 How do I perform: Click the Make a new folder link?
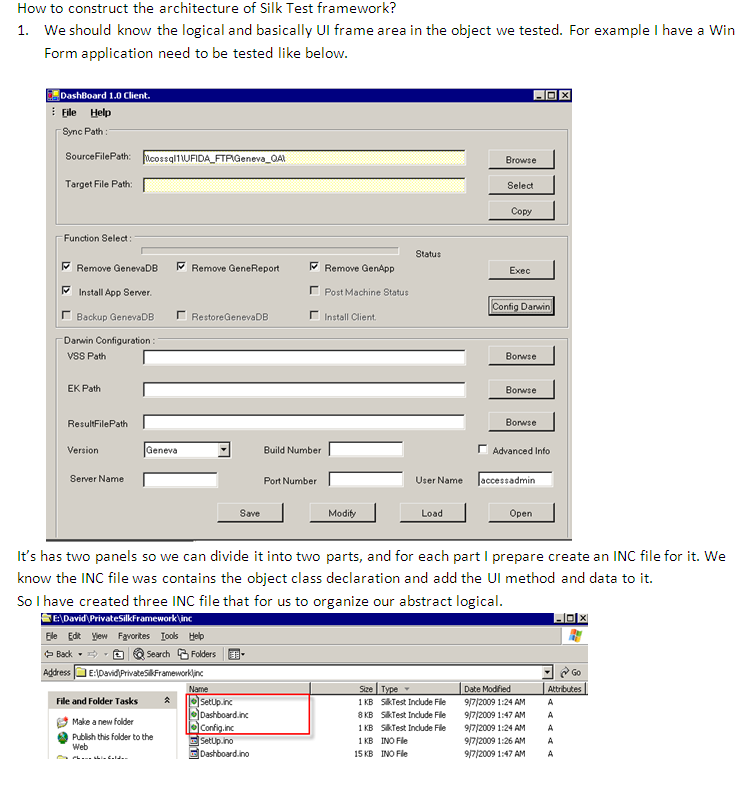tap(103, 722)
